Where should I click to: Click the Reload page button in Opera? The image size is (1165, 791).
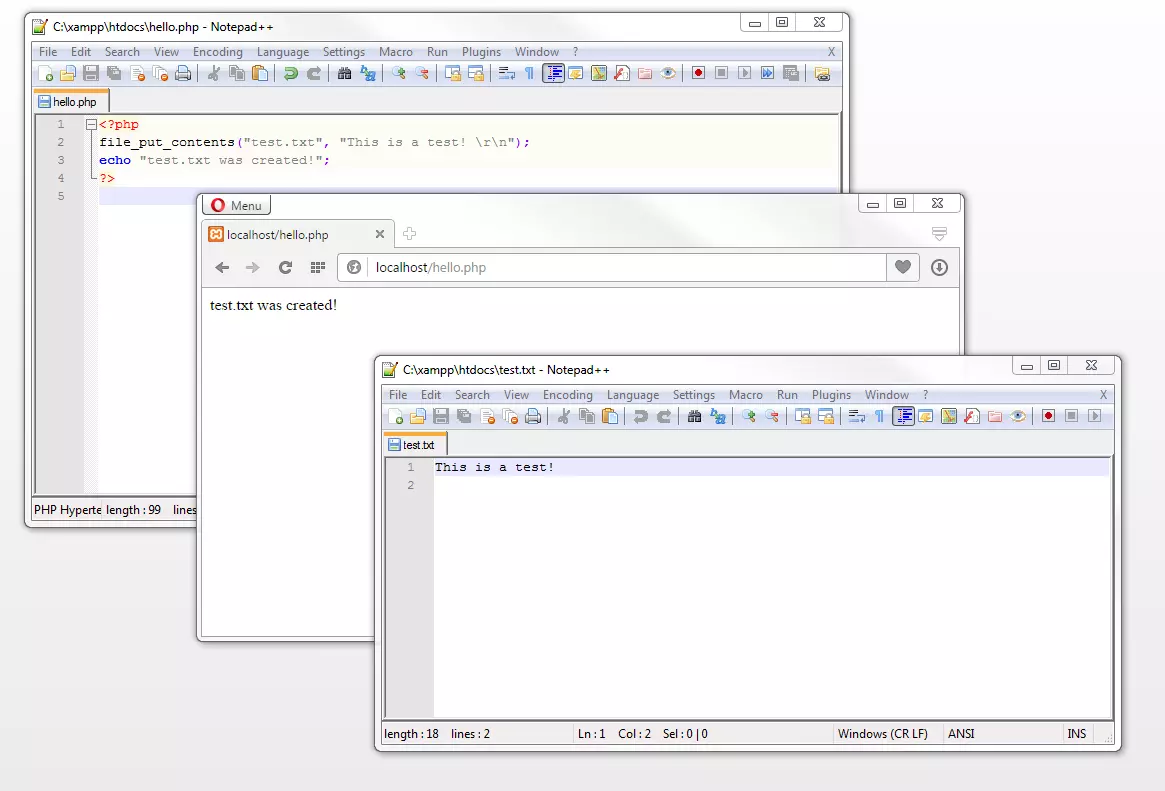coord(285,267)
